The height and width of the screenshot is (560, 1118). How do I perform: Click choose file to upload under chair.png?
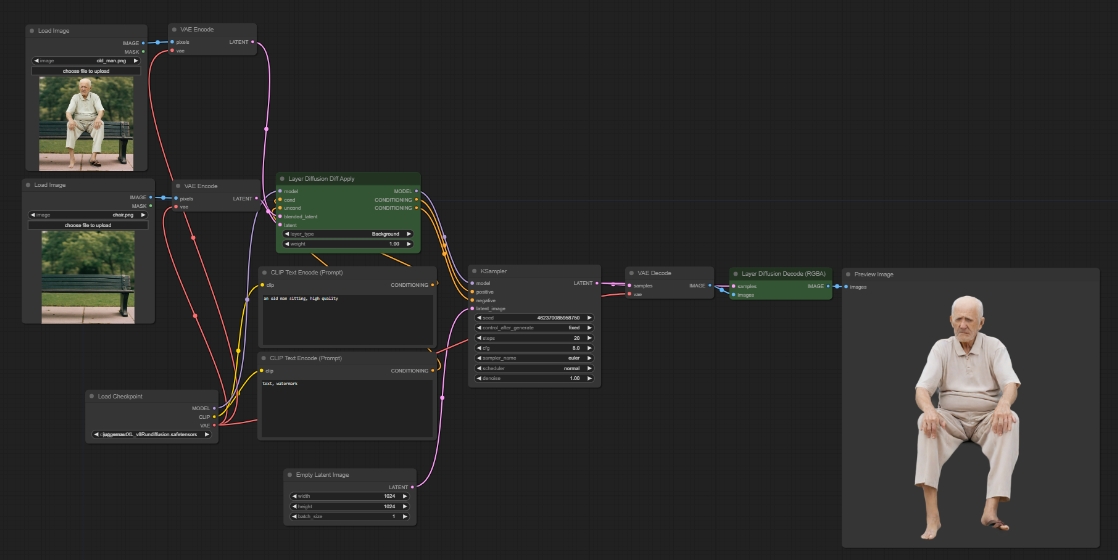(x=88, y=225)
